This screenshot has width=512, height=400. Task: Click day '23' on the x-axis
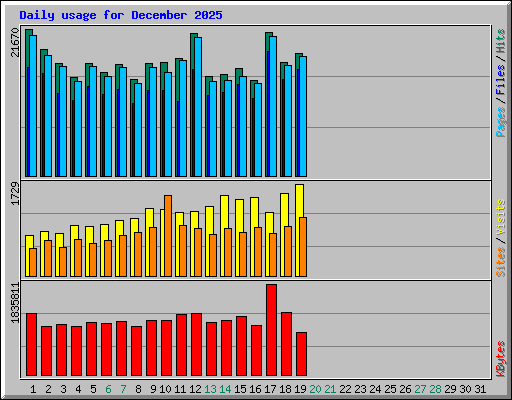[360, 389]
